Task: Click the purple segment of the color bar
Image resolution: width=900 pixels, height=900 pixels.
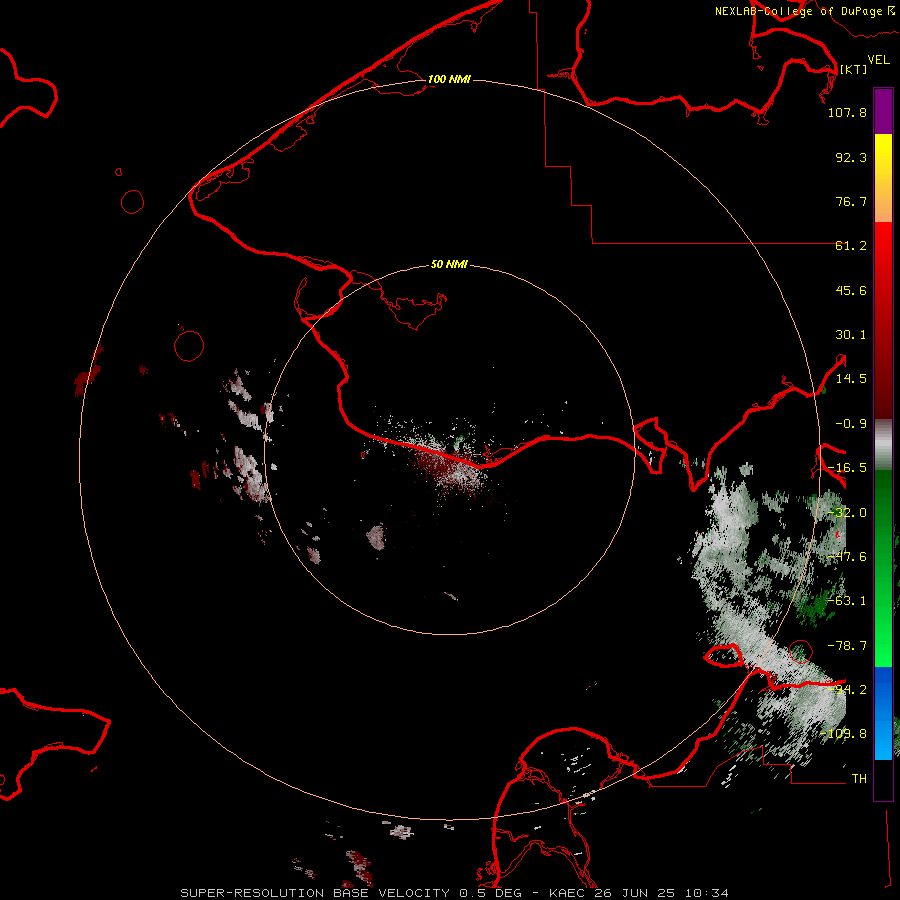Action: click(x=883, y=112)
